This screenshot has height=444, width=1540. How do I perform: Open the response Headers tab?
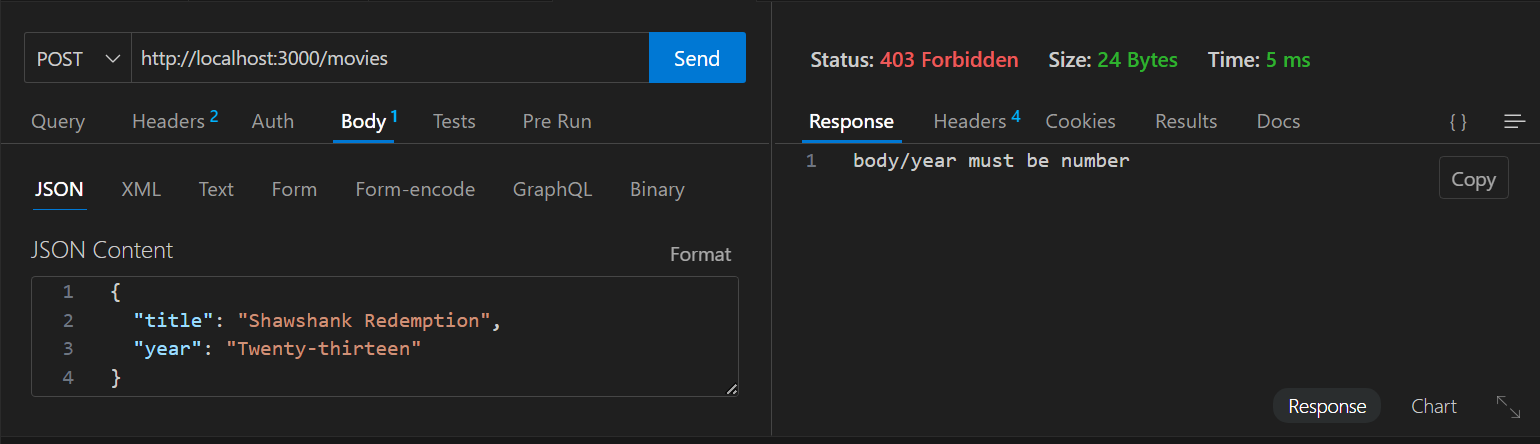(977, 121)
